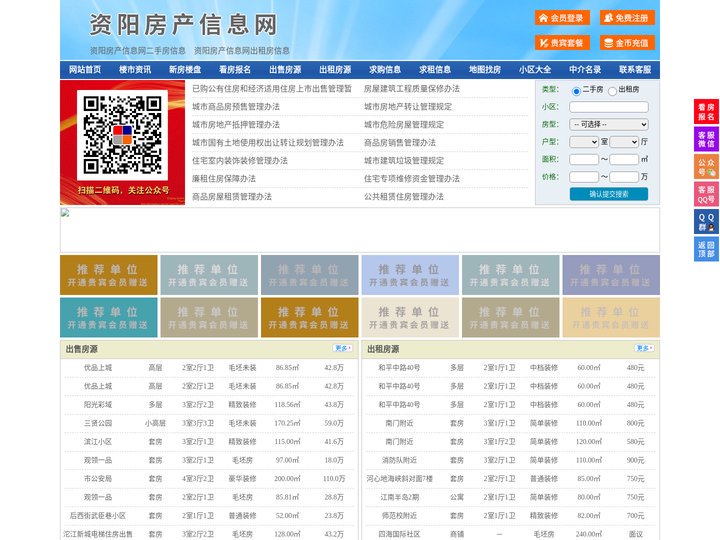Click the 资阳房产信息网 site logo title

pos(184,24)
